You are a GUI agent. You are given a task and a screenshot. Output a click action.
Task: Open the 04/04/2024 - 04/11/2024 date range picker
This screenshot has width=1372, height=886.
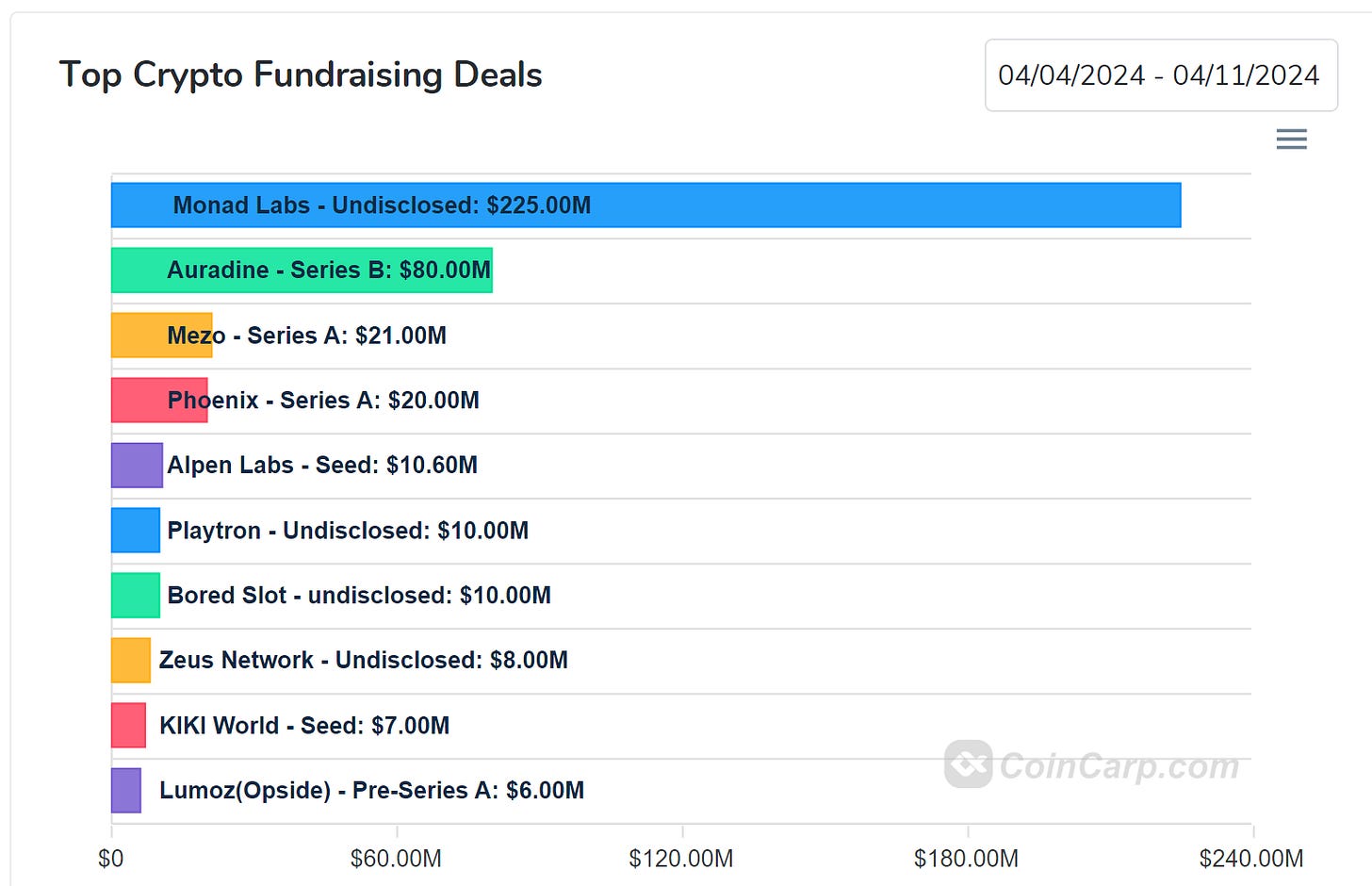tap(1160, 75)
